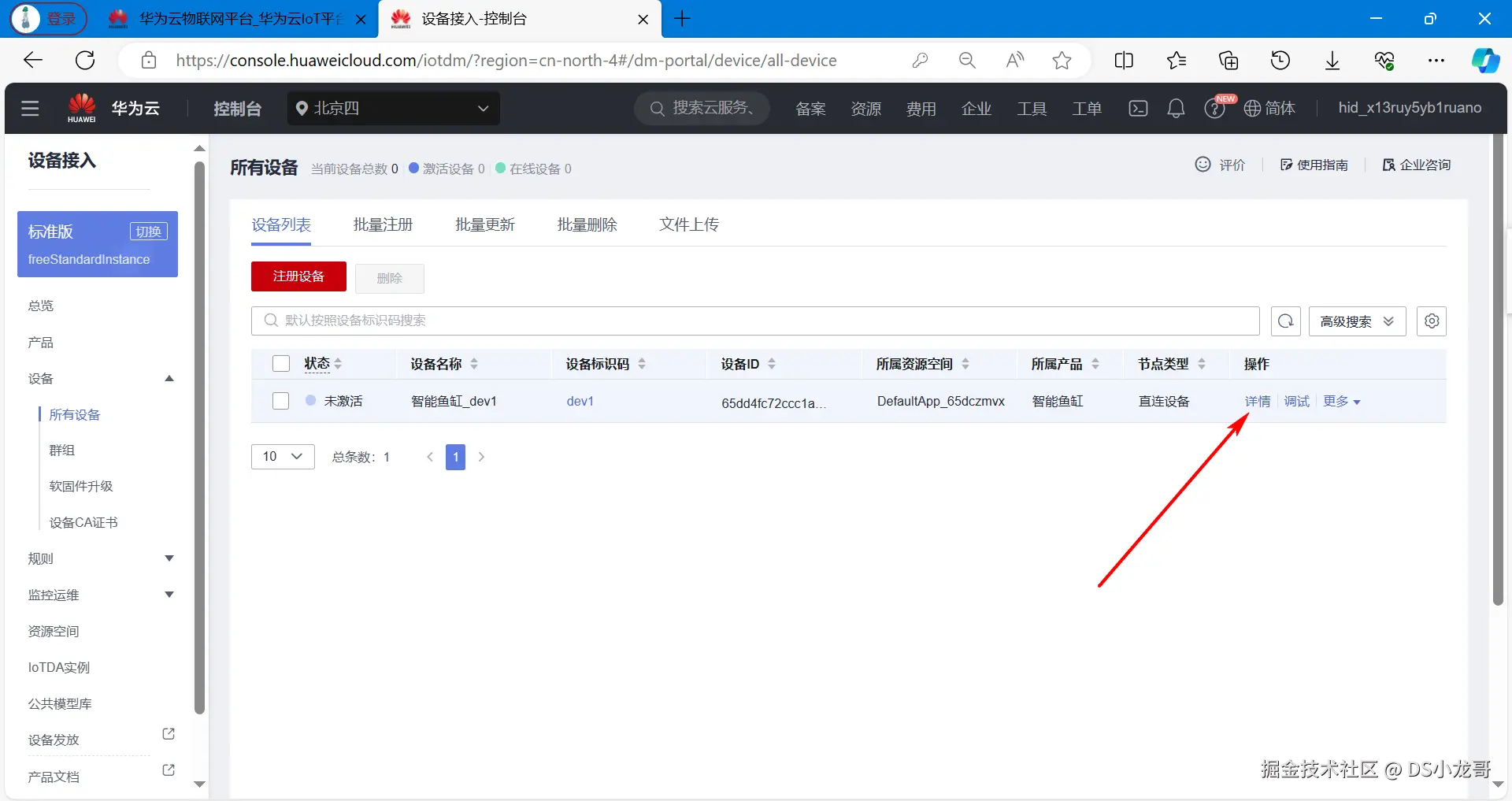1512x801 pixels.
Task: Open table column settings gear
Action: click(1432, 321)
